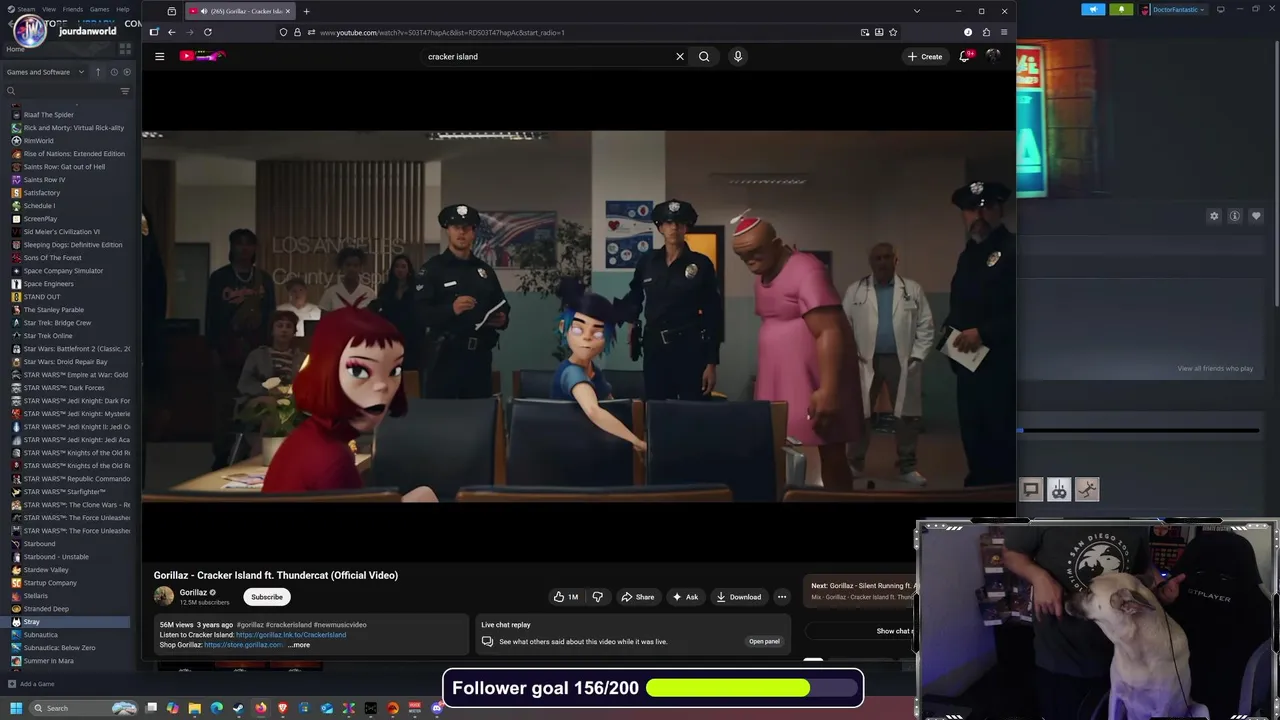Click the info icon in Steam game panel
Image resolution: width=1280 pixels, height=720 pixels.
(1235, 216)
